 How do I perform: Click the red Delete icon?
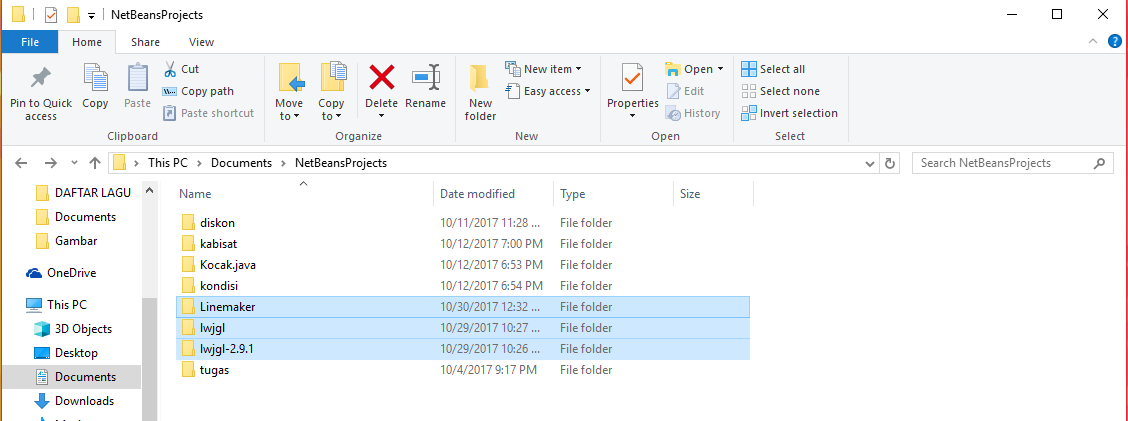[382, 78]
